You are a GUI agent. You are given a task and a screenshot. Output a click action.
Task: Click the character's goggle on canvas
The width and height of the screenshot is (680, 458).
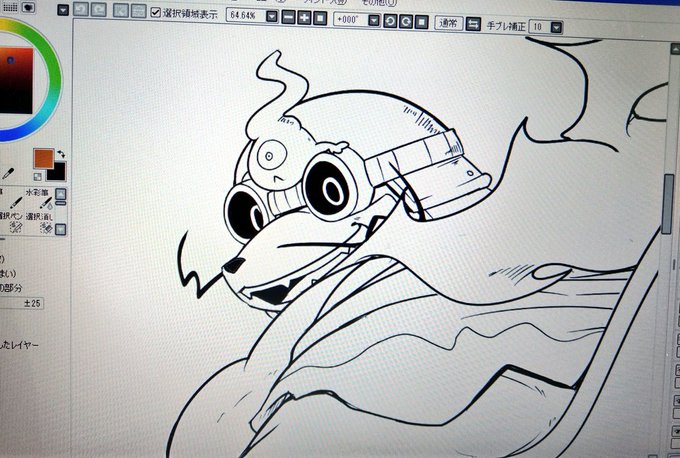tap(332, 187)
